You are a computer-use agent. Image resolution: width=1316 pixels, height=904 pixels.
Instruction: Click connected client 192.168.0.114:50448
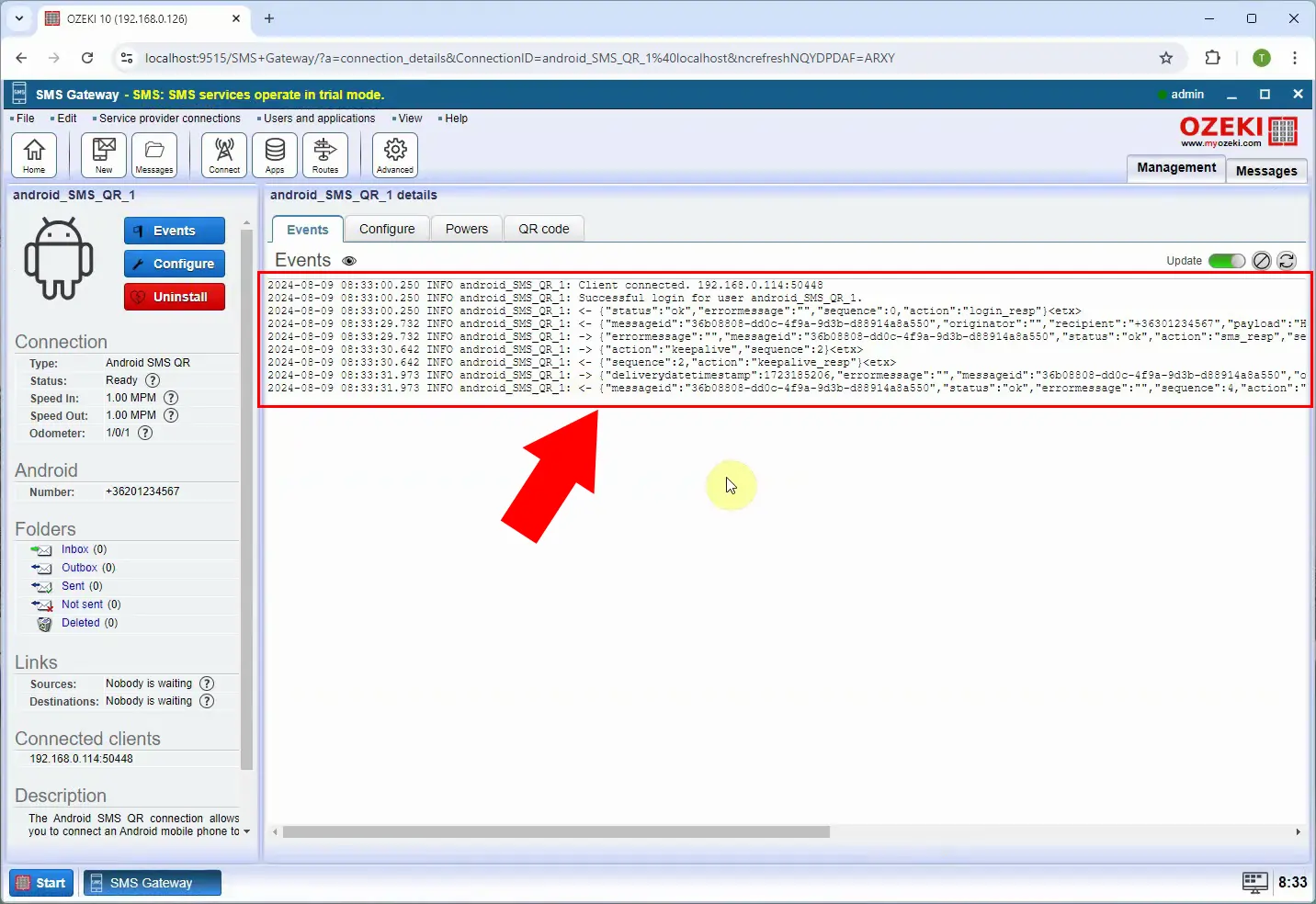pyautogui.click(x=81, y=759)
